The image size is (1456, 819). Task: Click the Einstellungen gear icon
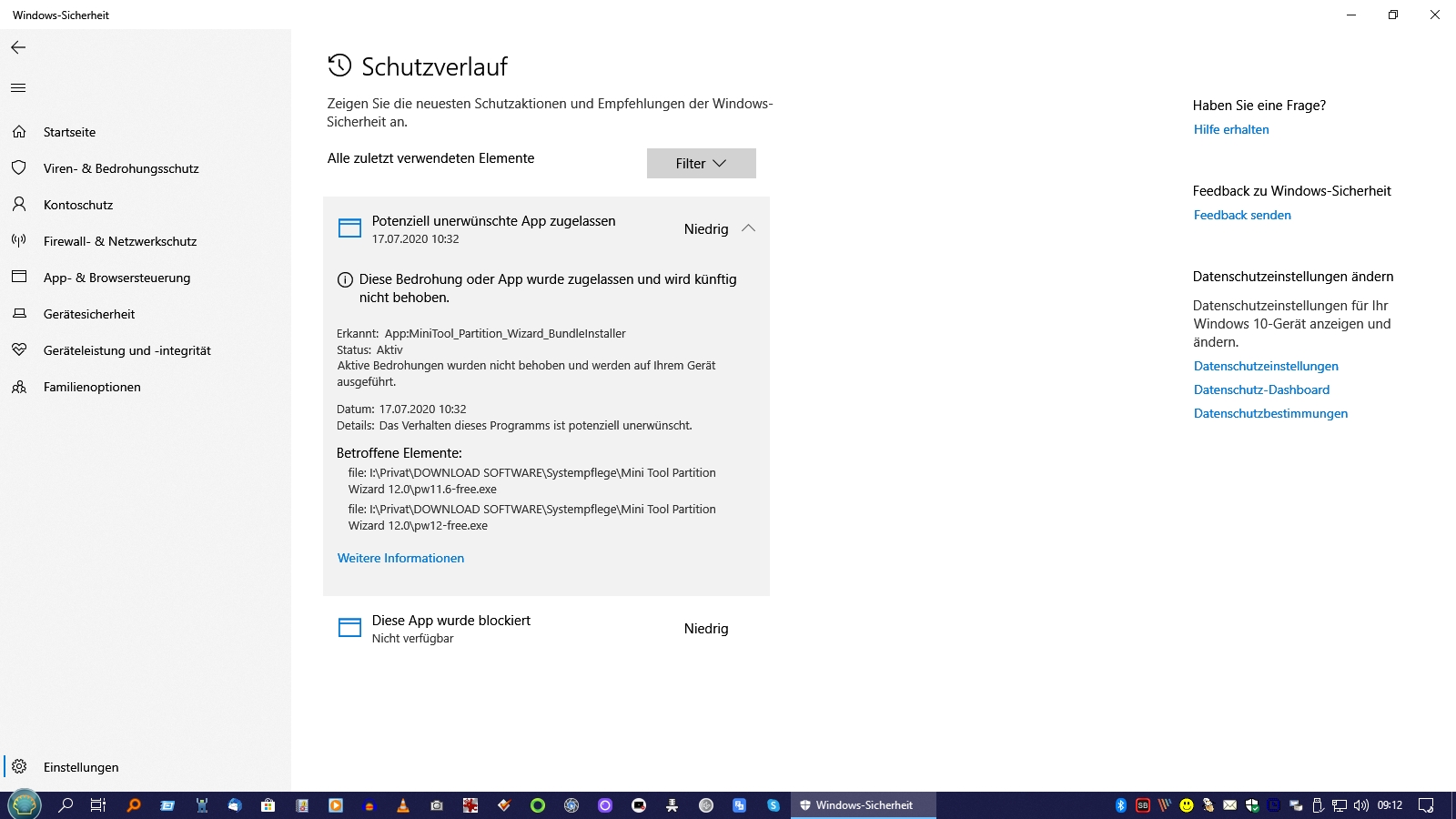[x=19, y=766]
